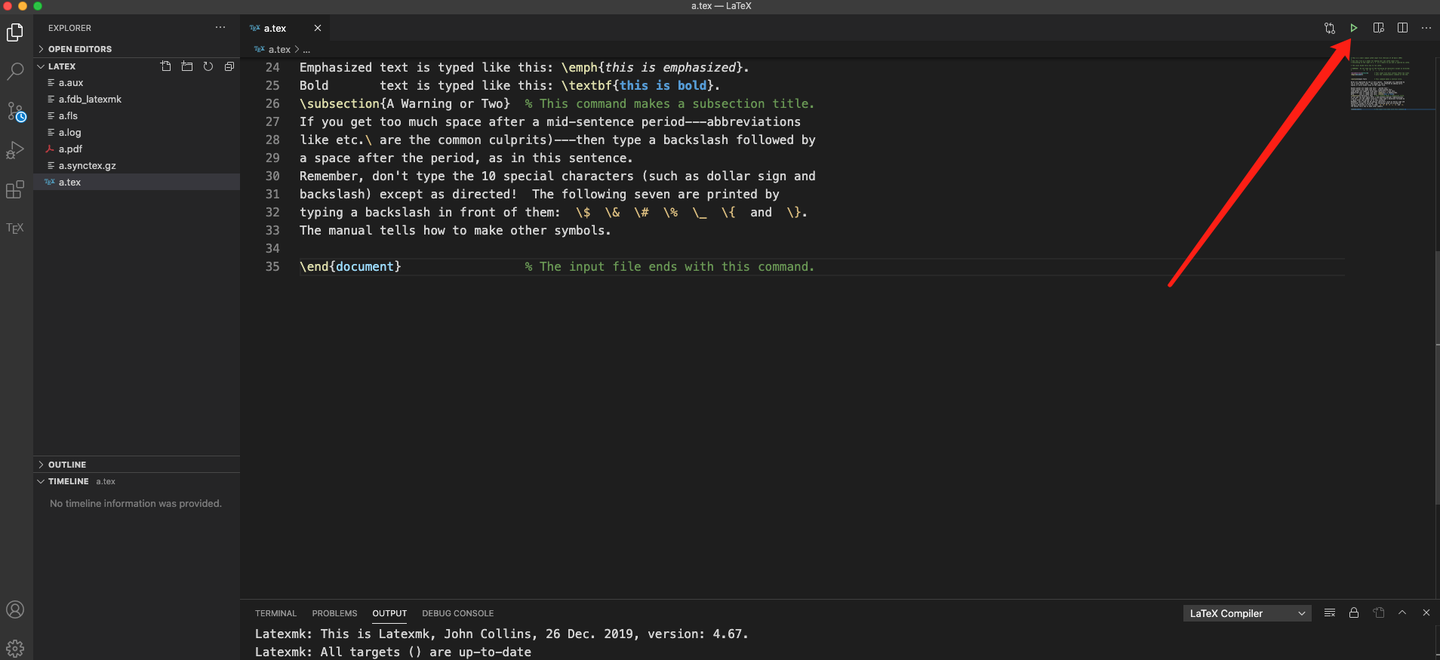Open the Search view in the activity bar
The image size is (1440, 660).
point(15,72)
